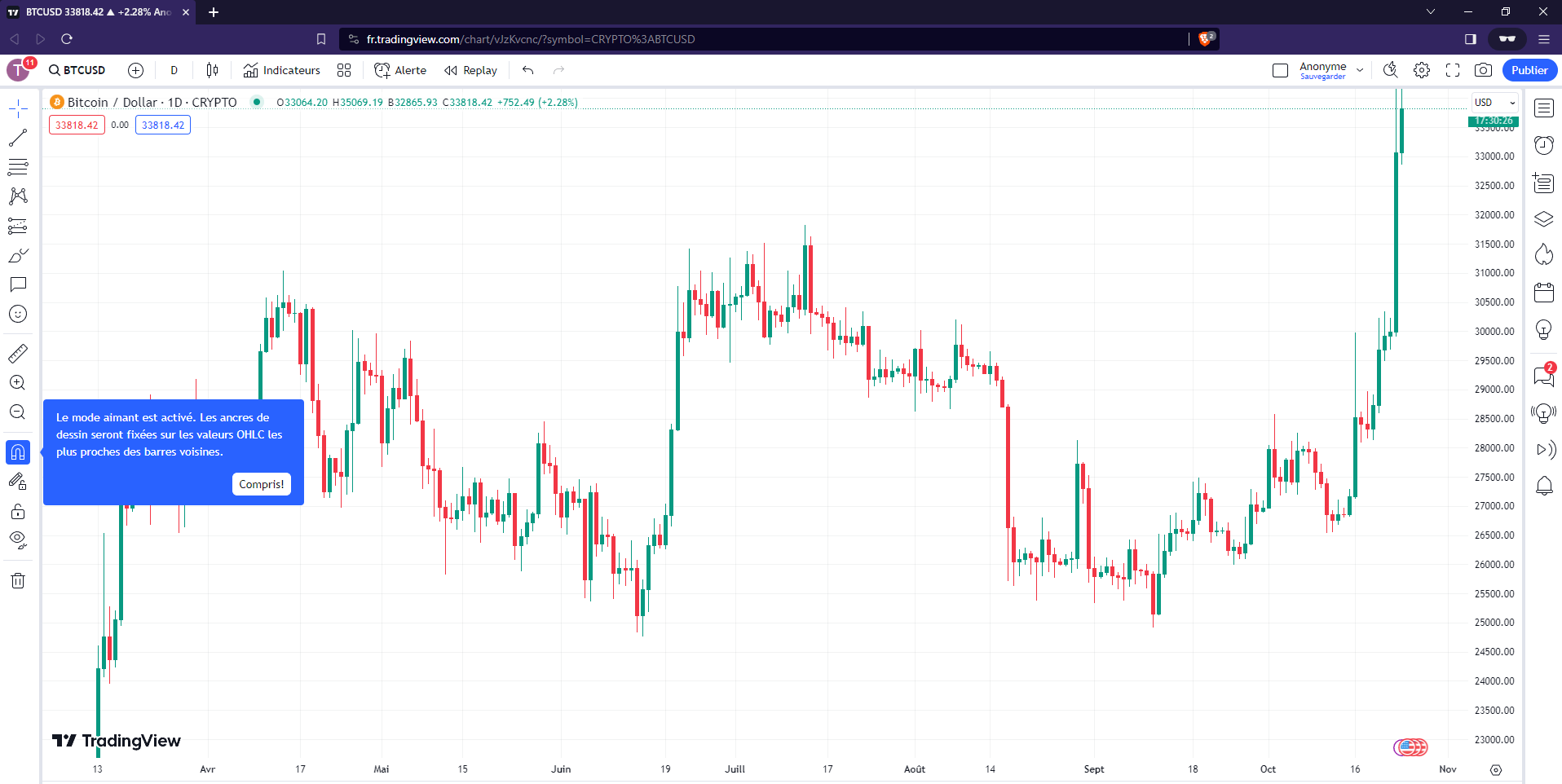The image size is (1562, 784).
Task: Delete drawings with trash icon
Action: point(18,580)
